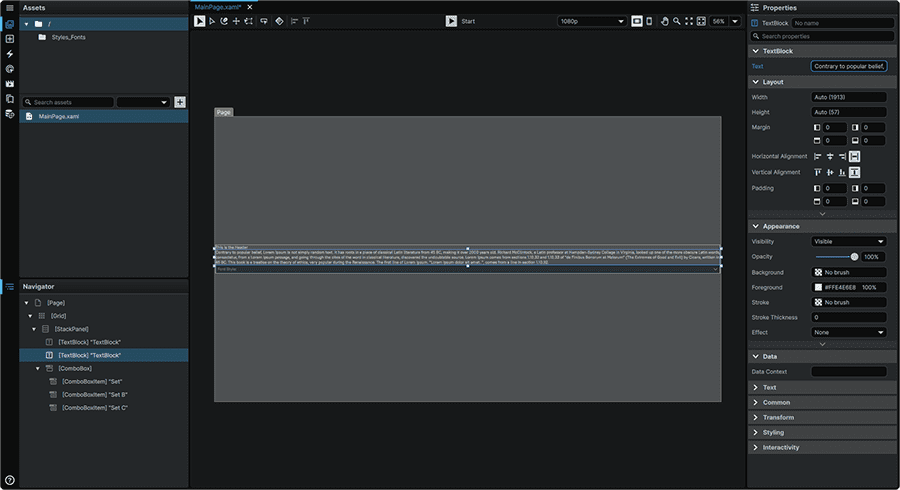Image resolution: width=900 pixels, height=490 pixels.
Task: Open the color palette panel in sidebar
Action: click(10, 69)
